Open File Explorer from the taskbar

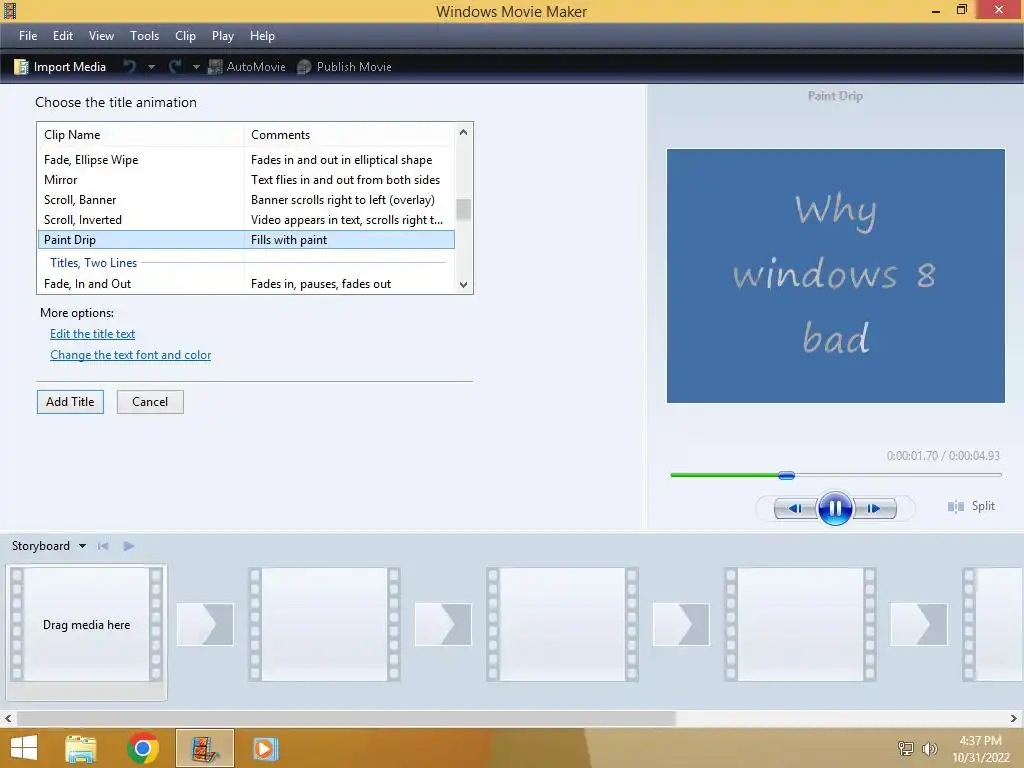[x=81, y=748]
